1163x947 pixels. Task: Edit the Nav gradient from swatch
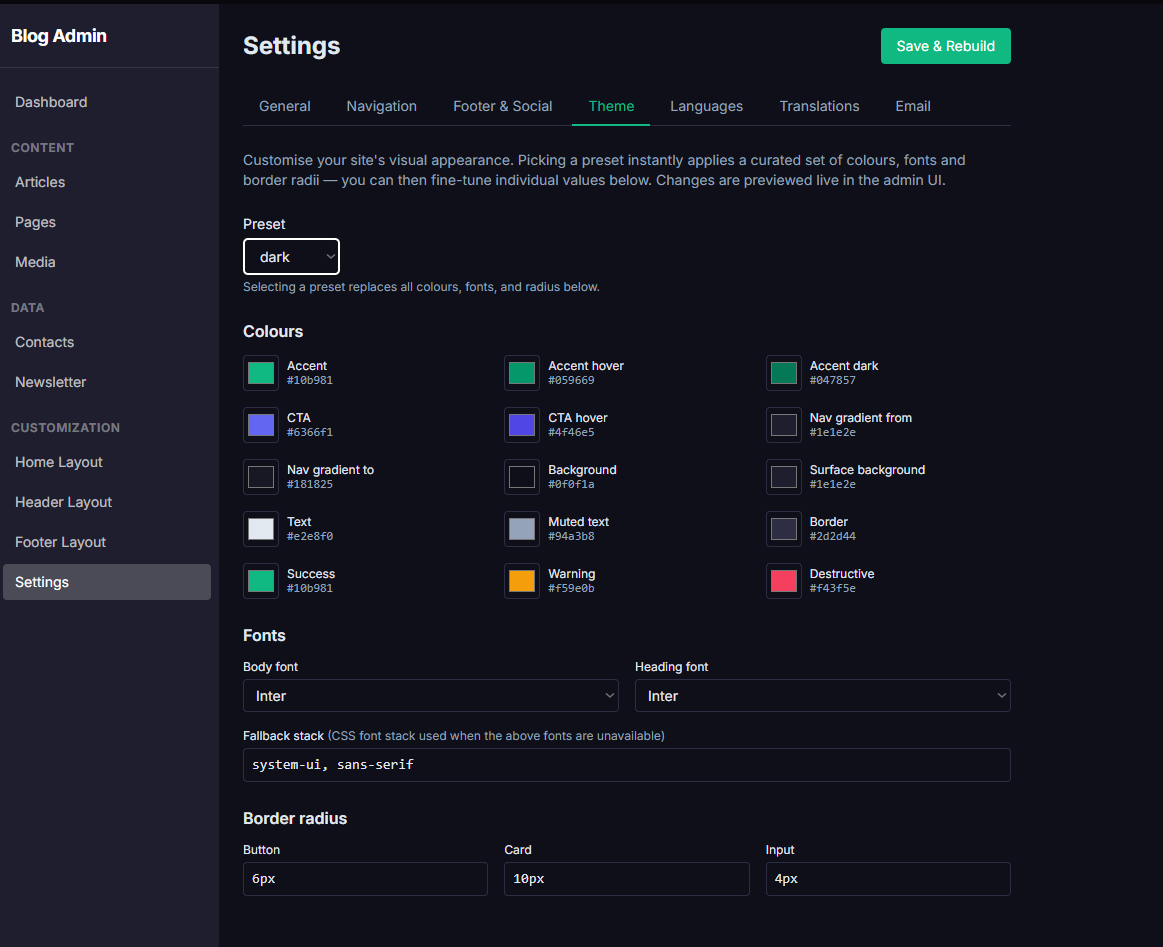tap(784, 425)
